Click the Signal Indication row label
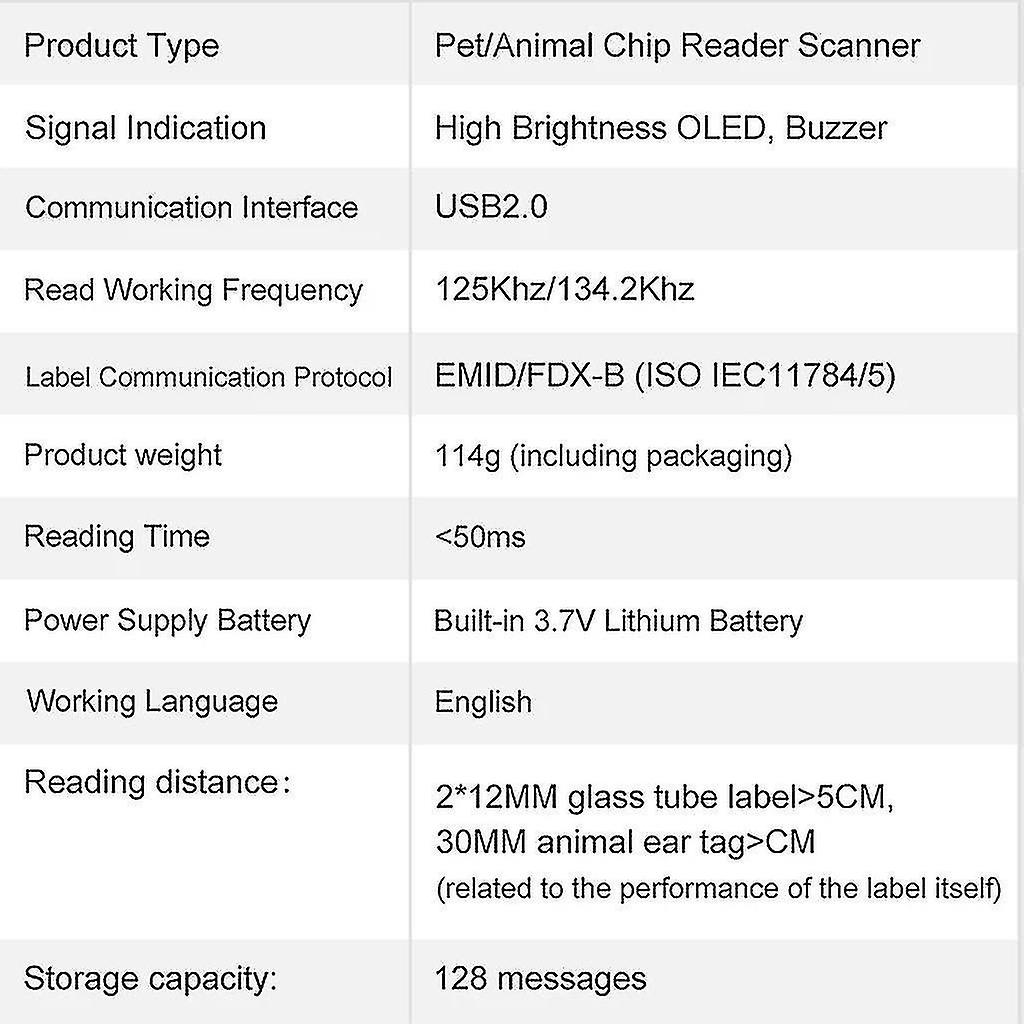Screen dimensions: 1024x1024 [x=145, y=128]
